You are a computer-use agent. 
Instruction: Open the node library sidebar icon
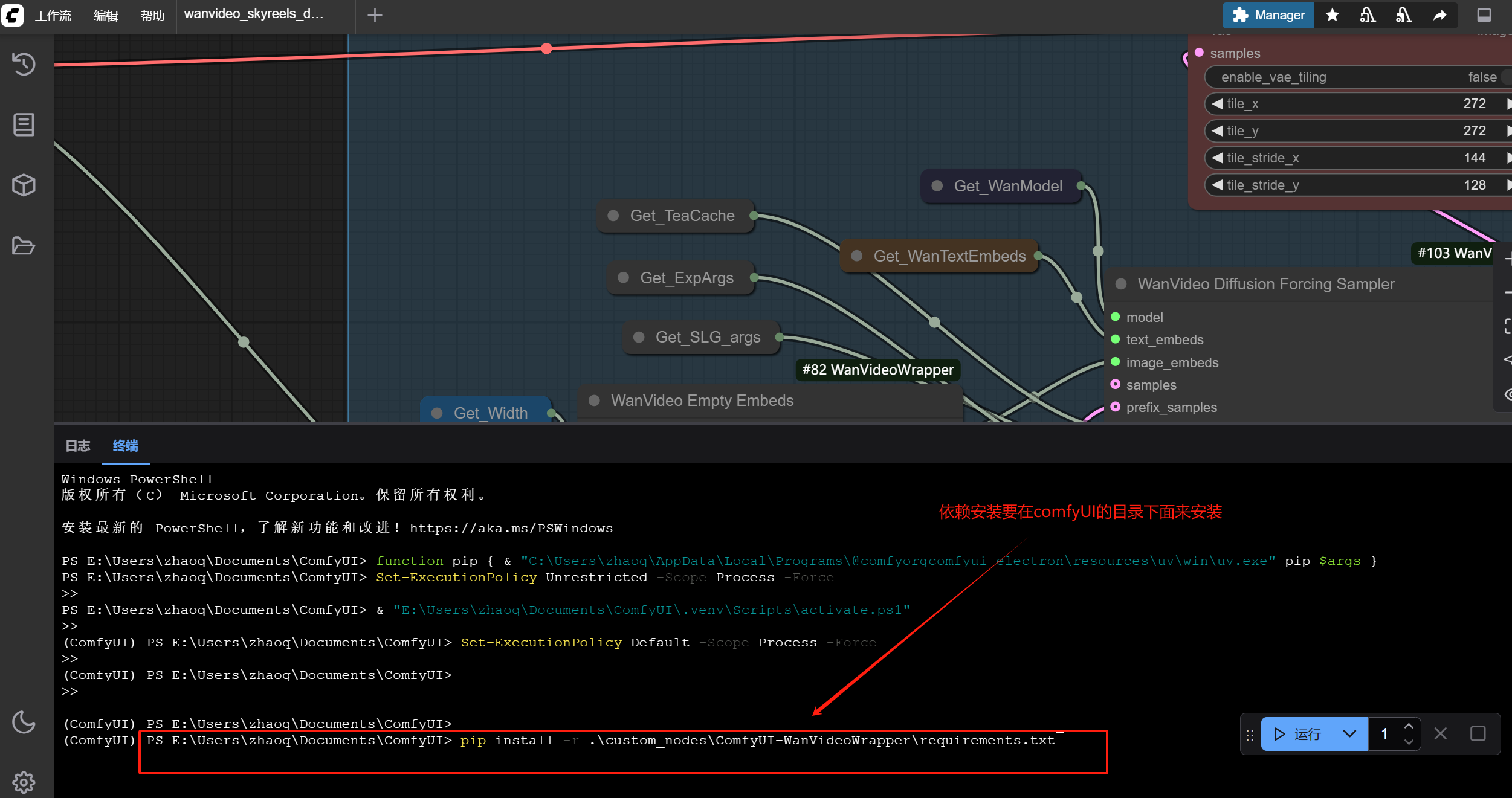pyautogui.click(x=24, y=124)
